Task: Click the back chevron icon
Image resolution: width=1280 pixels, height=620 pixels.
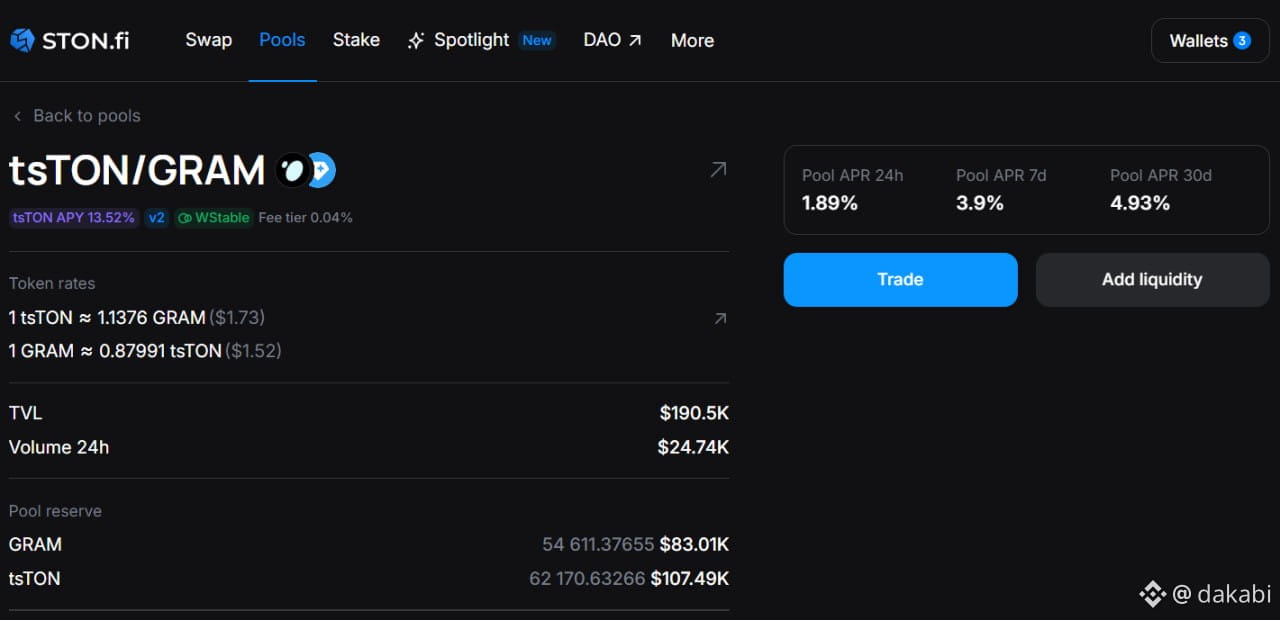Action: pyautogui.click(x=17, y=116)
